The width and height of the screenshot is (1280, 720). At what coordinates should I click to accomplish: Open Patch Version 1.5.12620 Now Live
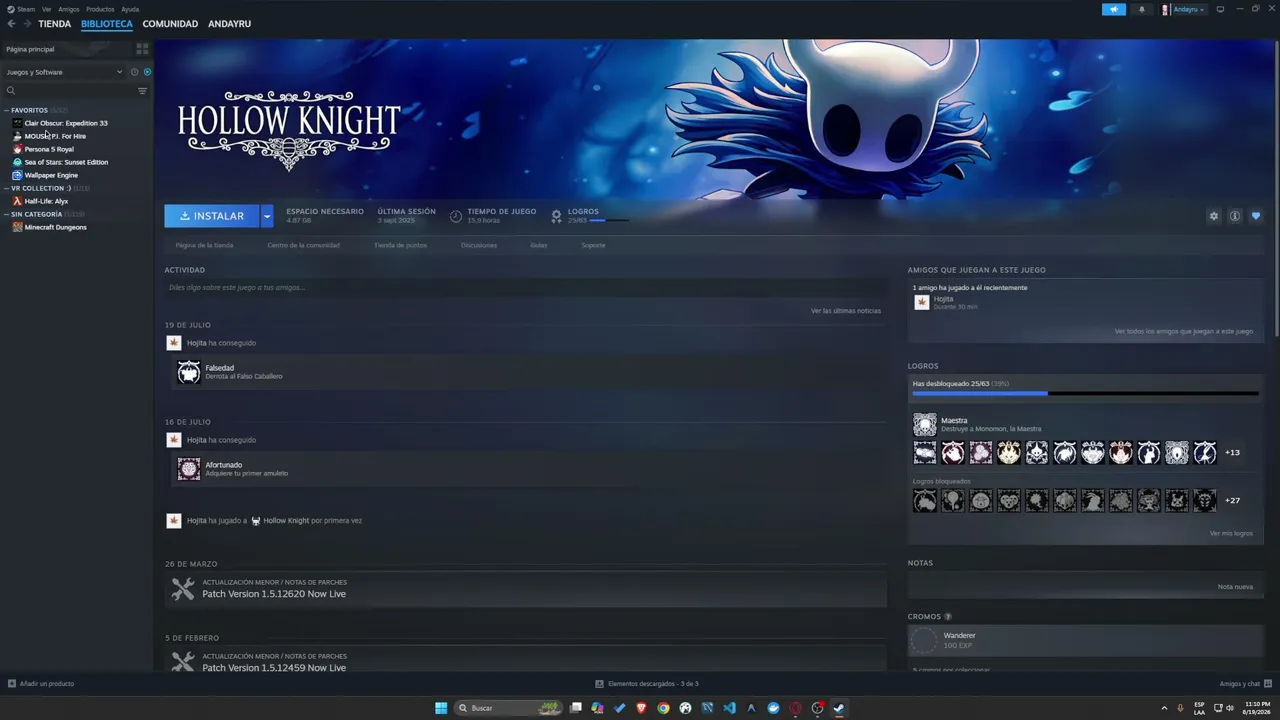[x=274, y=594]
